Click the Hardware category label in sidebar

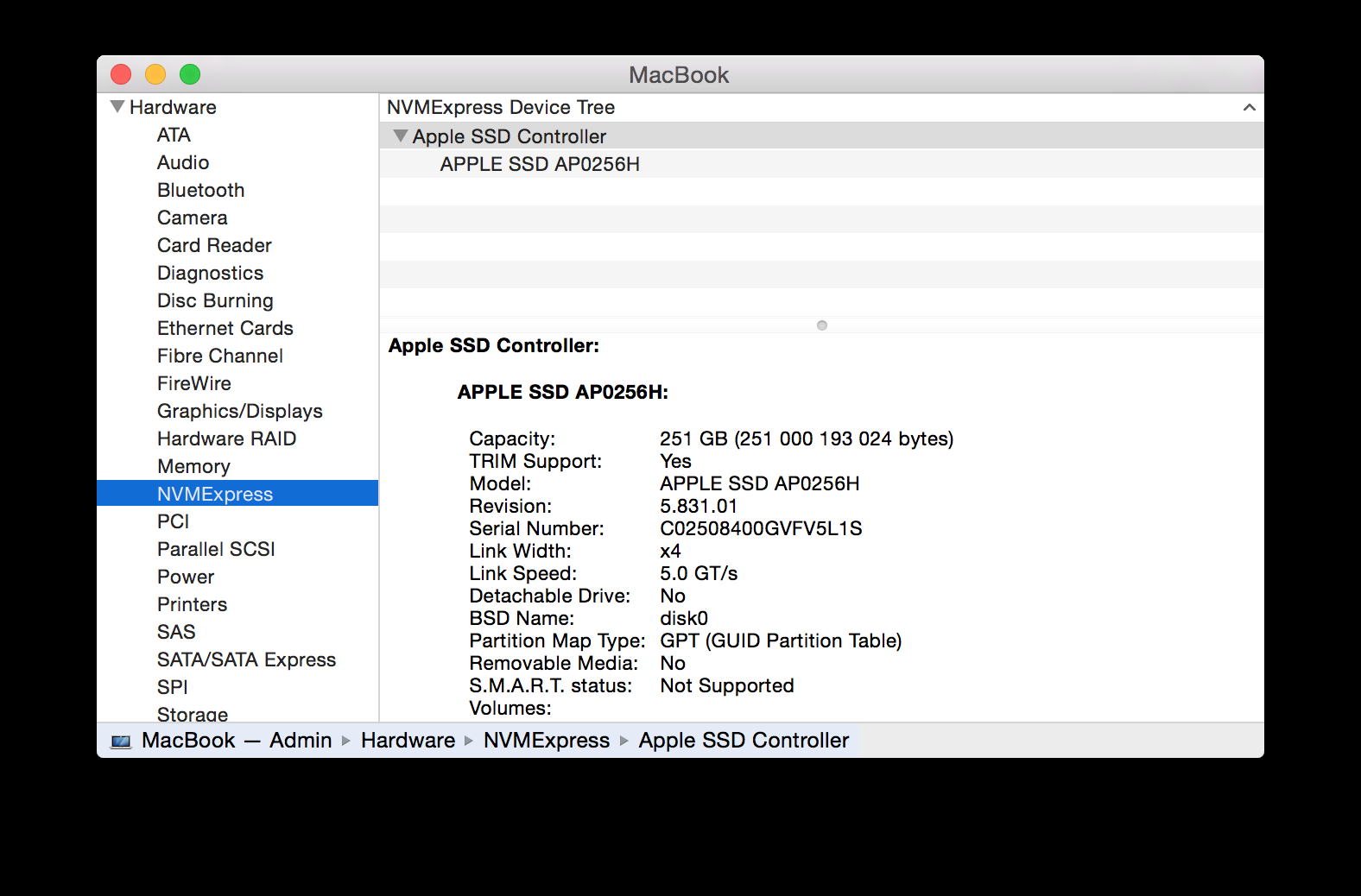(173, 107)
